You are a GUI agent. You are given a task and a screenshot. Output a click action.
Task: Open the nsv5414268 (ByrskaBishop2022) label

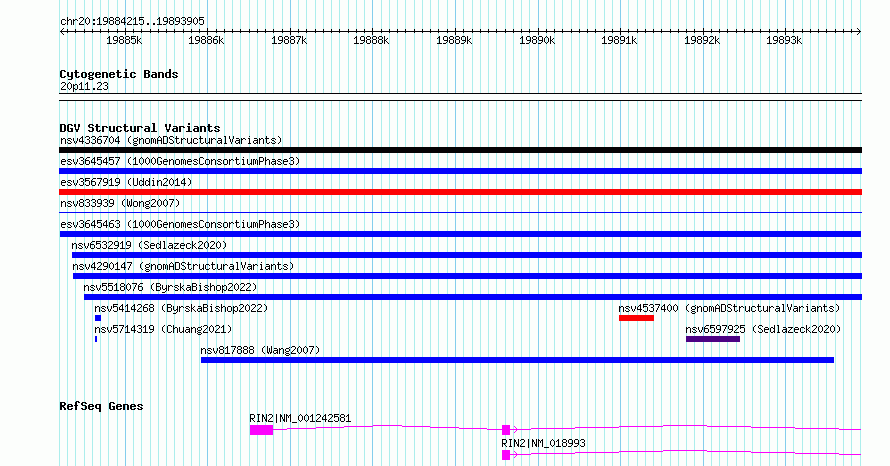point(181,308)
